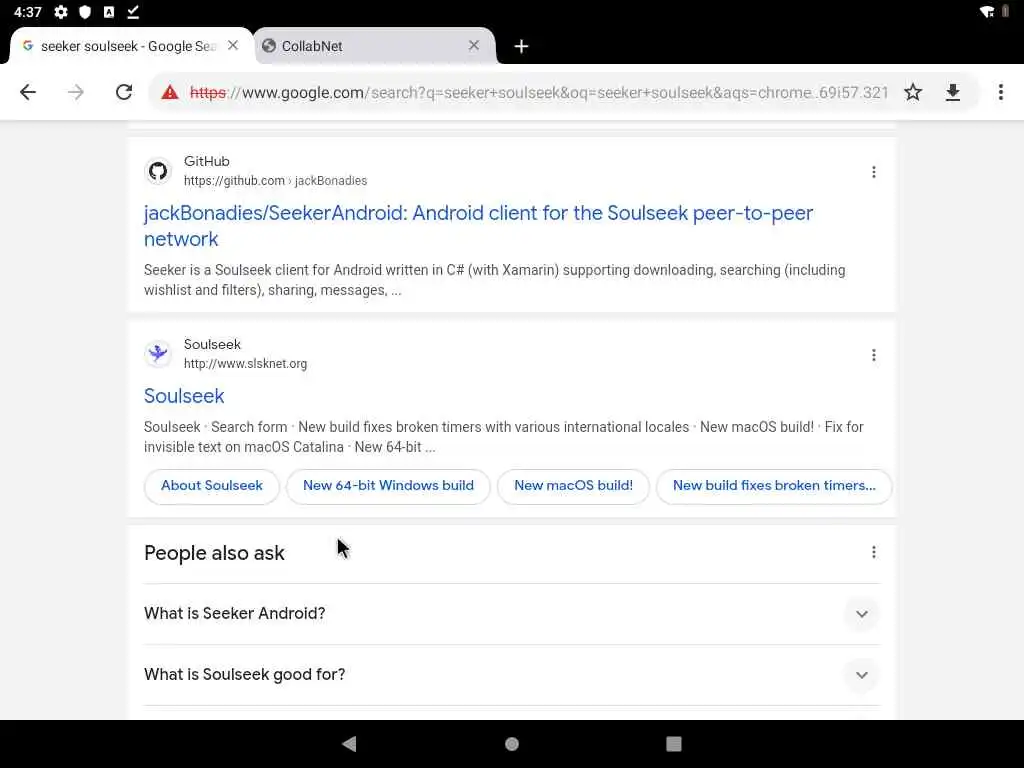Click the download page icon

tap(953, 92)
